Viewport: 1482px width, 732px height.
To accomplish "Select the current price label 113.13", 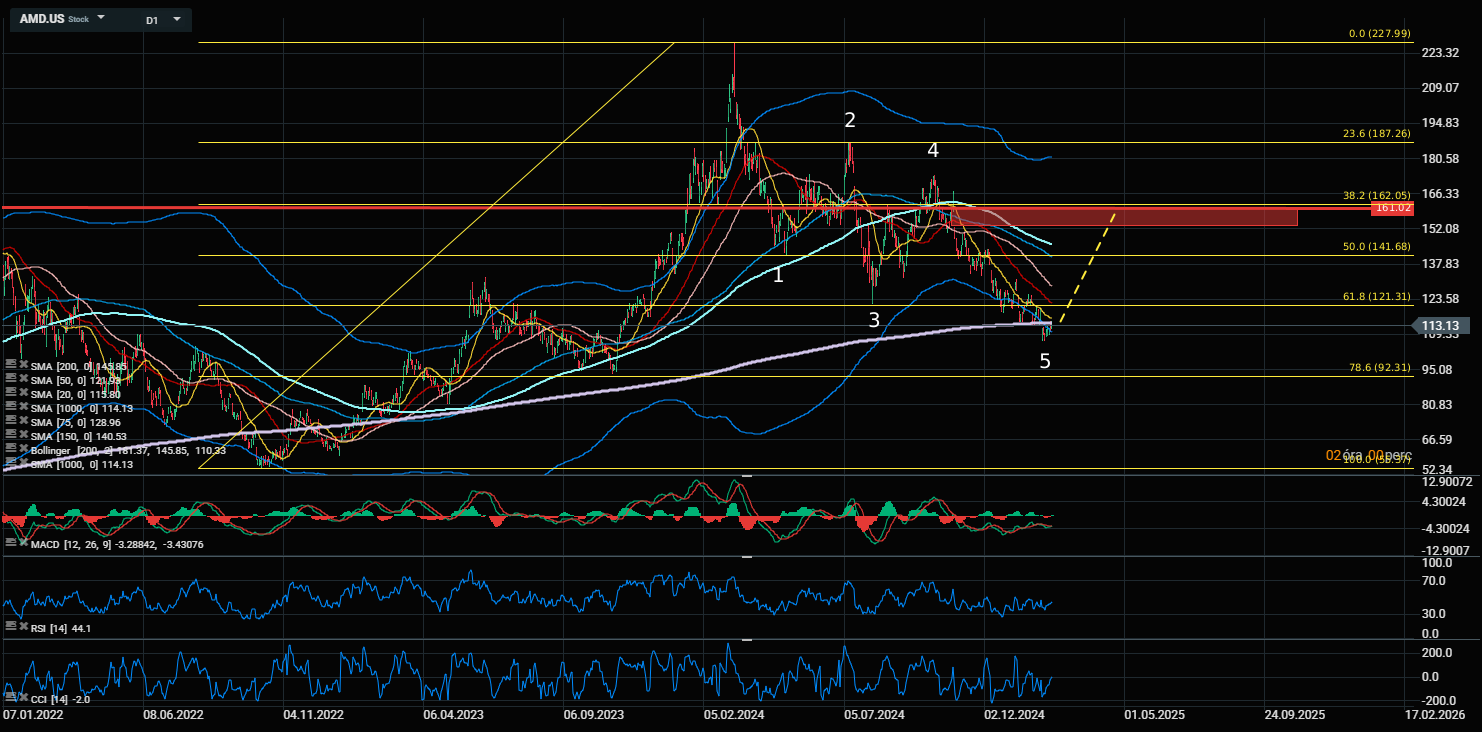I will click(x=1439, y=325).
